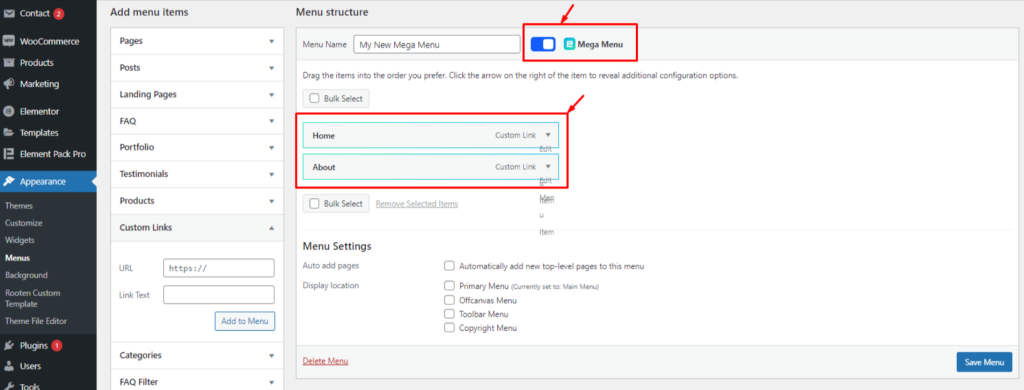
Task: Check the upper Bulk Select checkbox
Action: (x=314, y=99)
